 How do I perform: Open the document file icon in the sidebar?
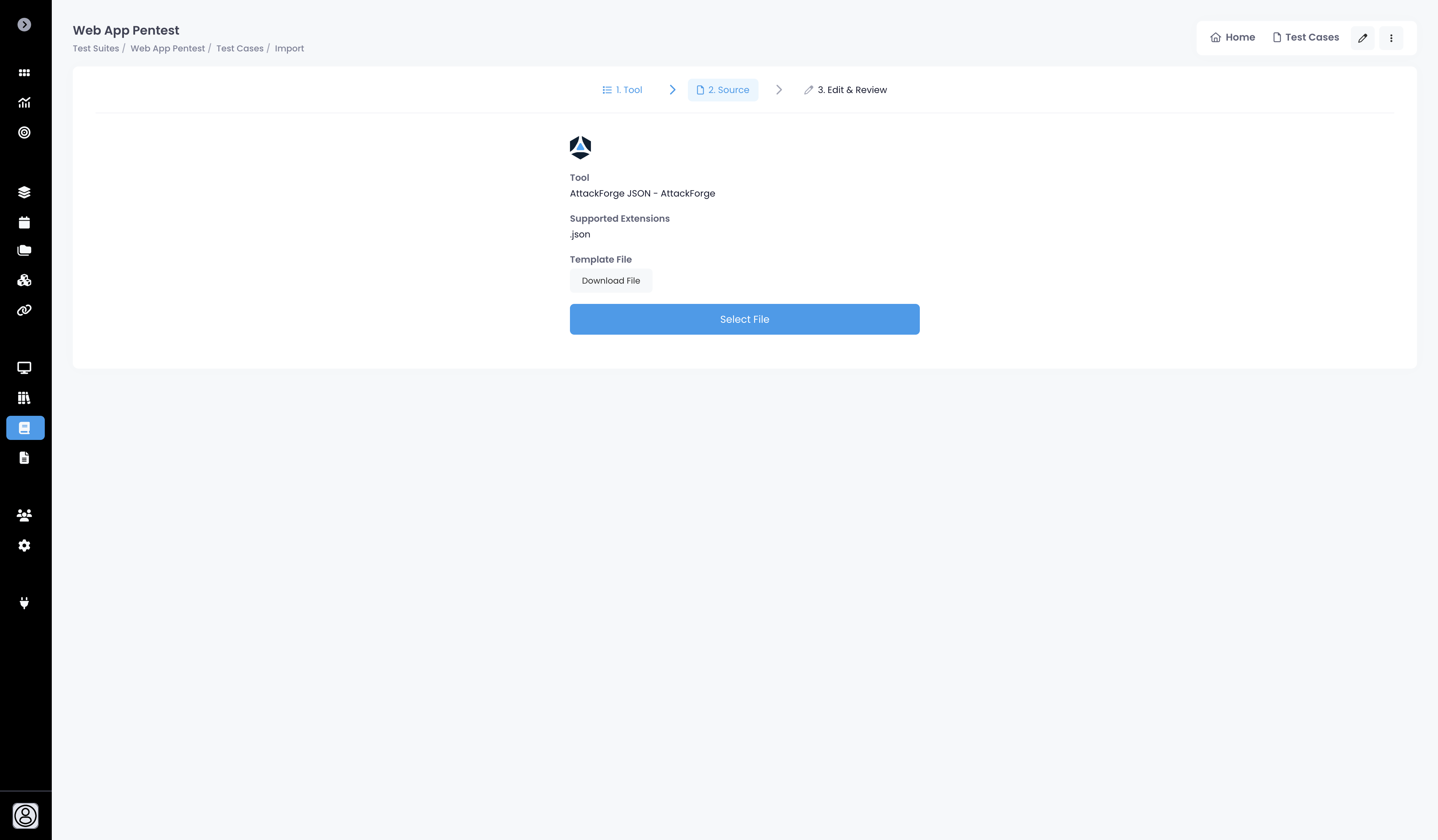[24, 458]
